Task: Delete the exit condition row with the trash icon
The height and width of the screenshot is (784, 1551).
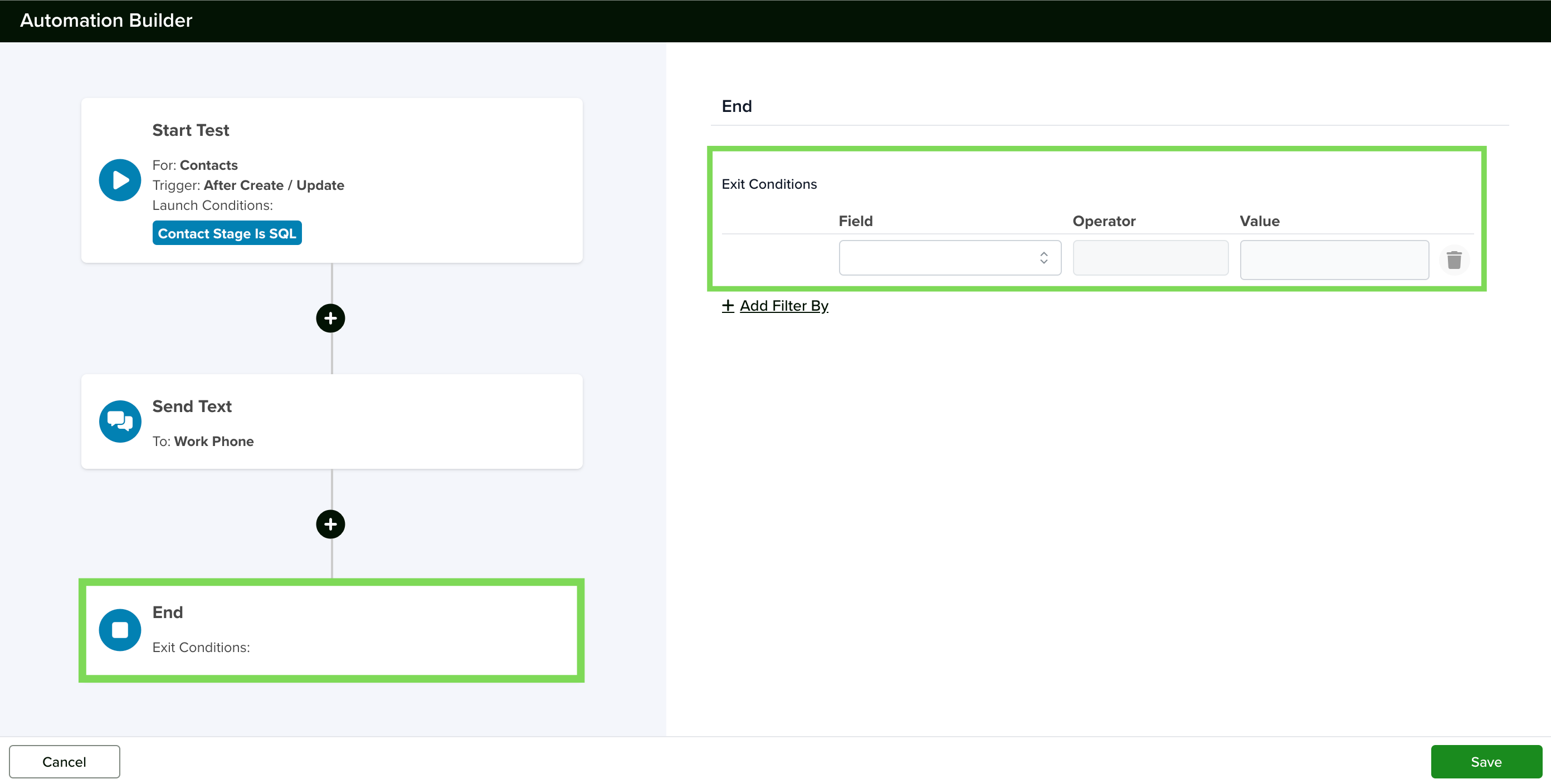Action: coord(1454,260)
